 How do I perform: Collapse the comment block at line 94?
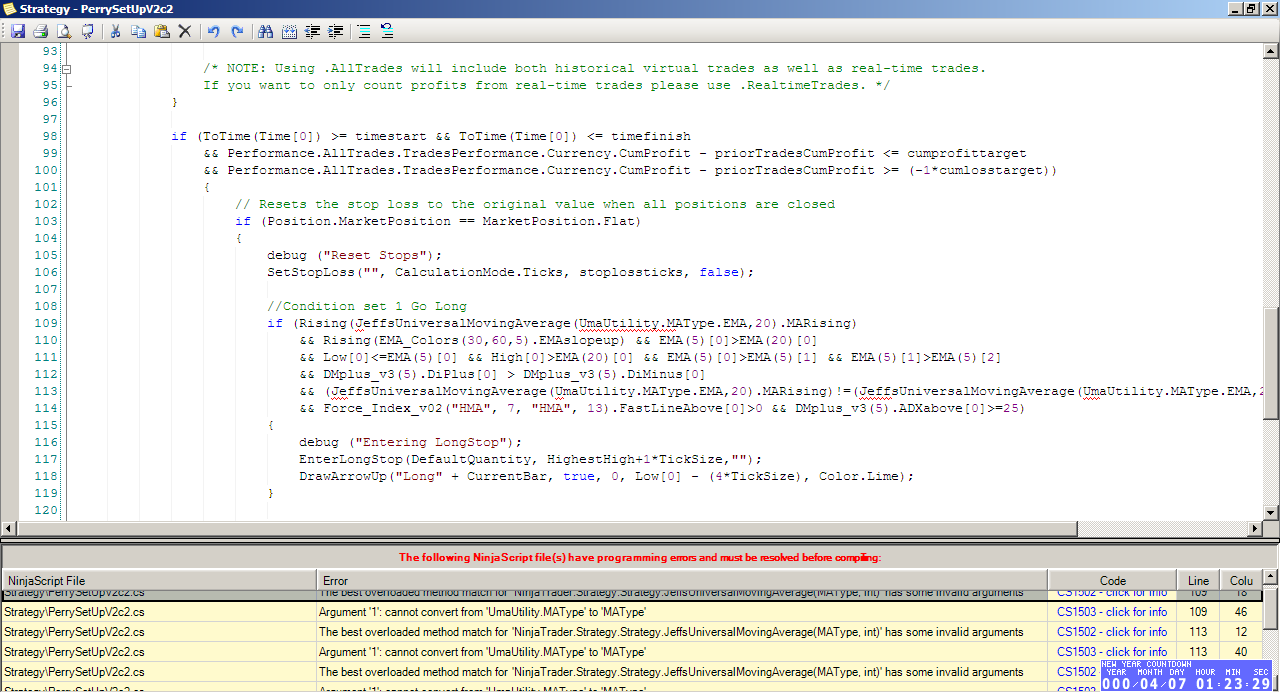(x=67, y=69)
